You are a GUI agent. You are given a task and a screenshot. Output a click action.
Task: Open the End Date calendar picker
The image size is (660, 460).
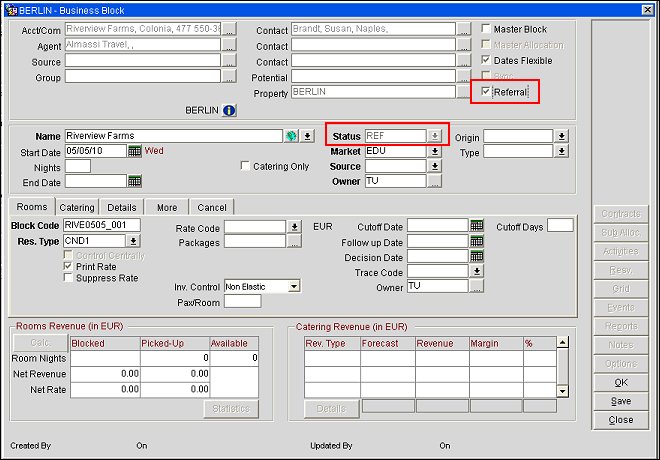(x=135, y=181)
